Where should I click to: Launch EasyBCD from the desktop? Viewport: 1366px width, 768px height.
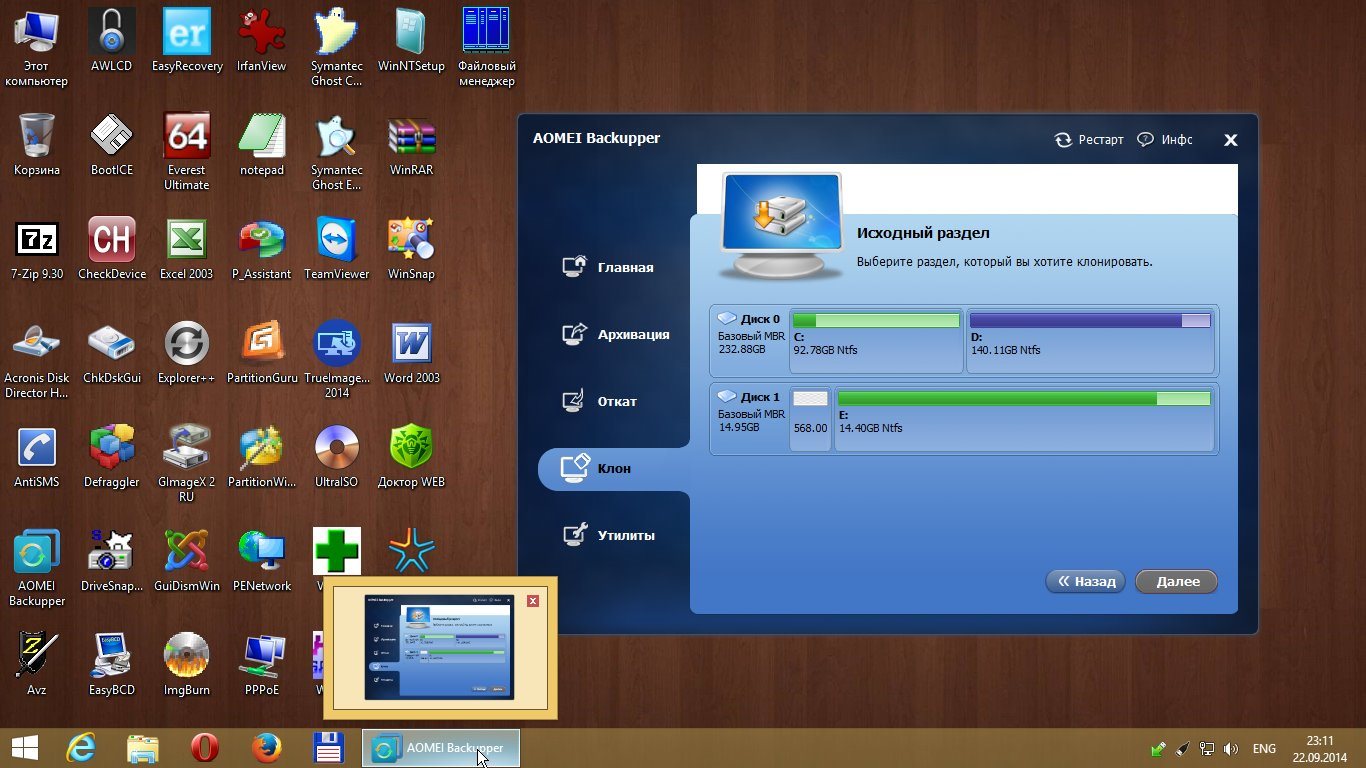pyautogui.click(x=111, y=665)
